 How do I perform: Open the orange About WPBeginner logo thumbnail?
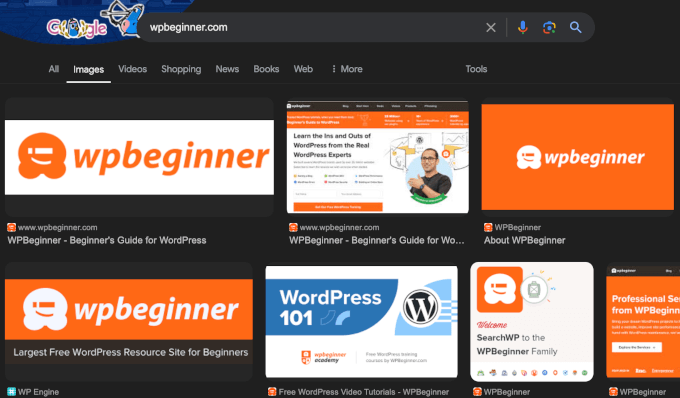pyautogui.click(x=578, y=157)
